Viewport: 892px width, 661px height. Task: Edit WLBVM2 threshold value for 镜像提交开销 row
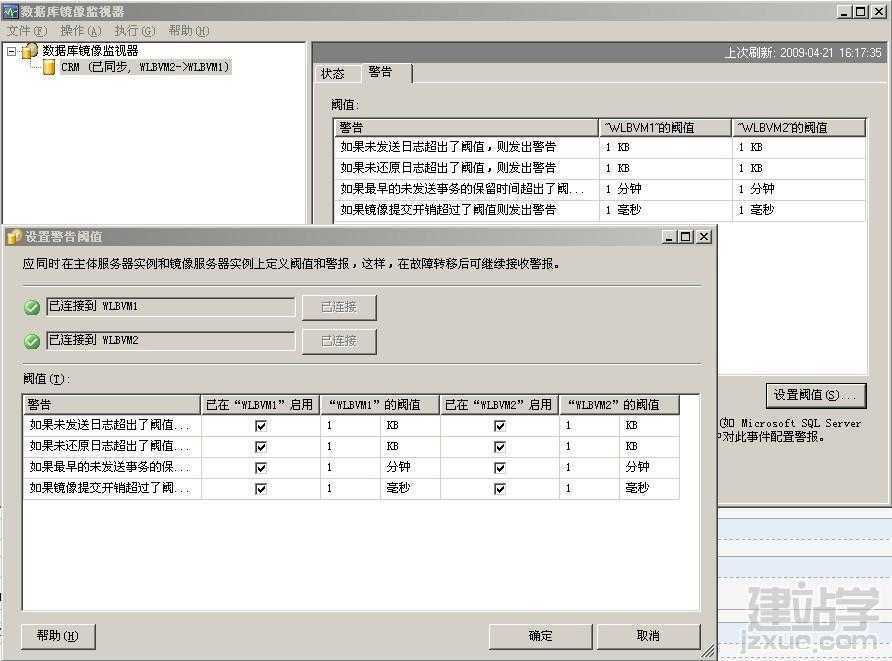(589, 489)
